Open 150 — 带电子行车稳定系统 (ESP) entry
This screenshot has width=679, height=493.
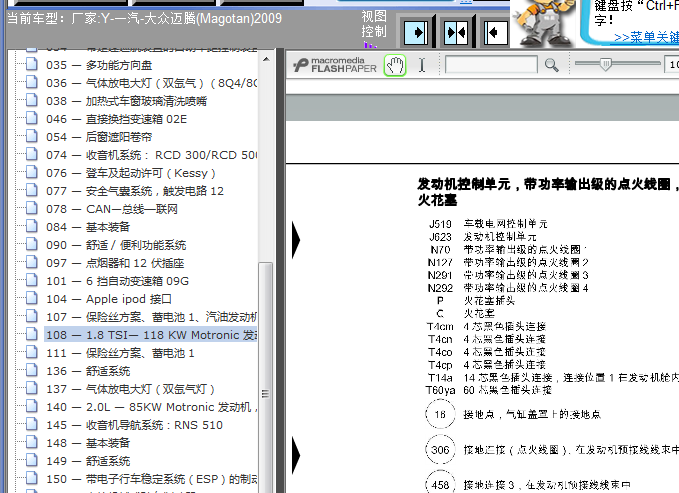coord(151,479)
